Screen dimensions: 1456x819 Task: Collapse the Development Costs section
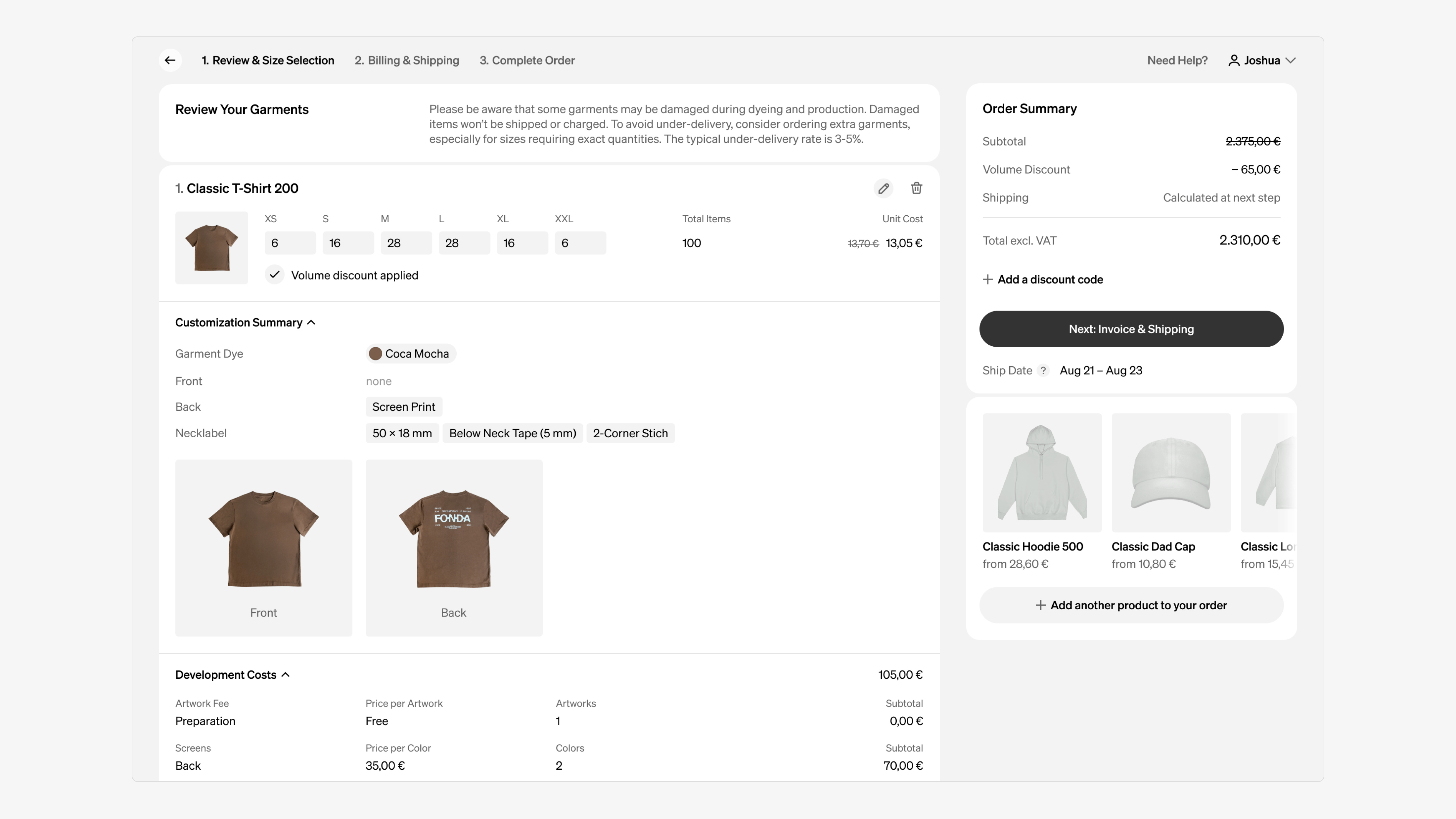(x=286, y=675)
